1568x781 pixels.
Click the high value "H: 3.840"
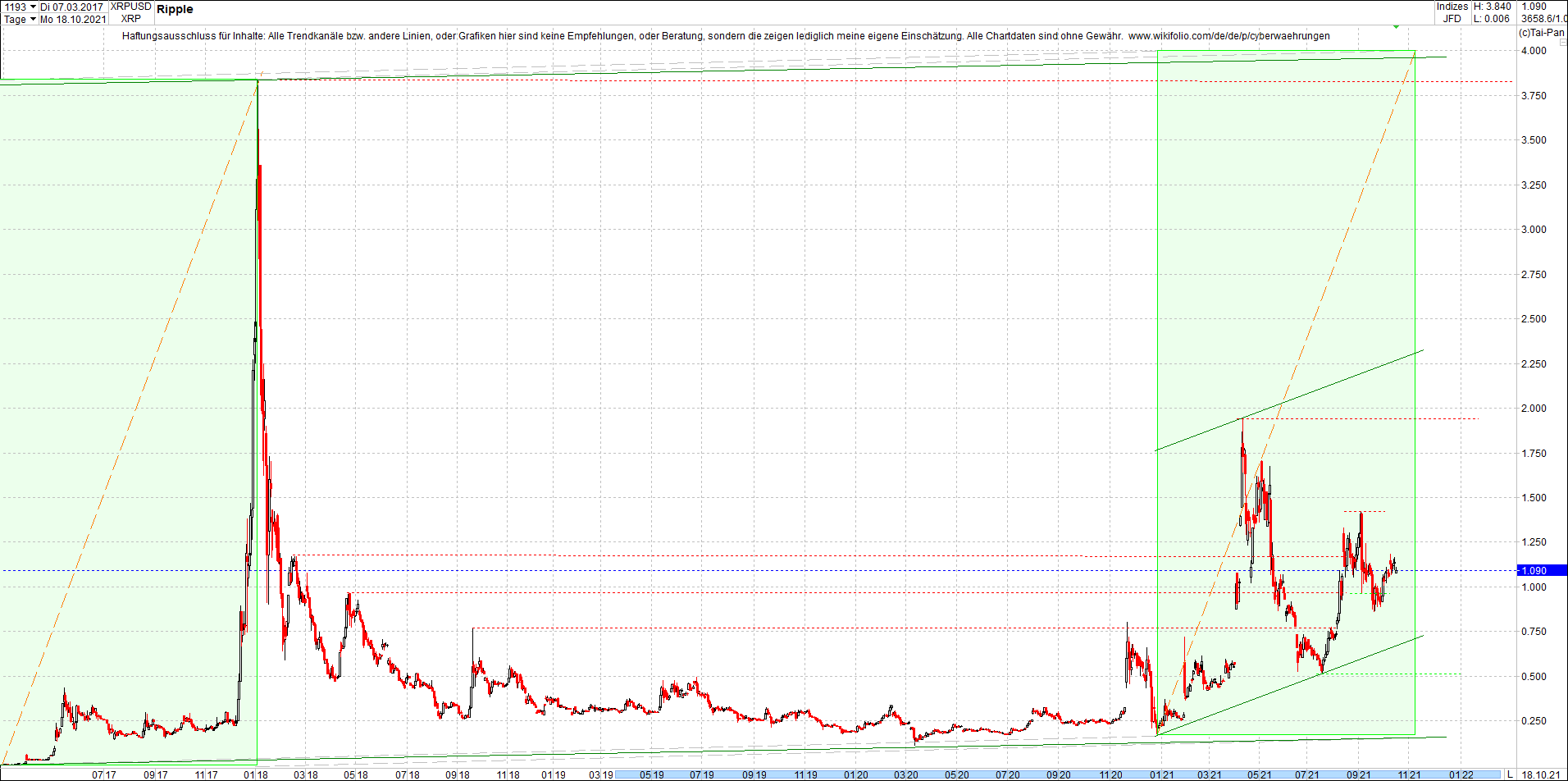pyautogui.click(x=1493, y=7)
